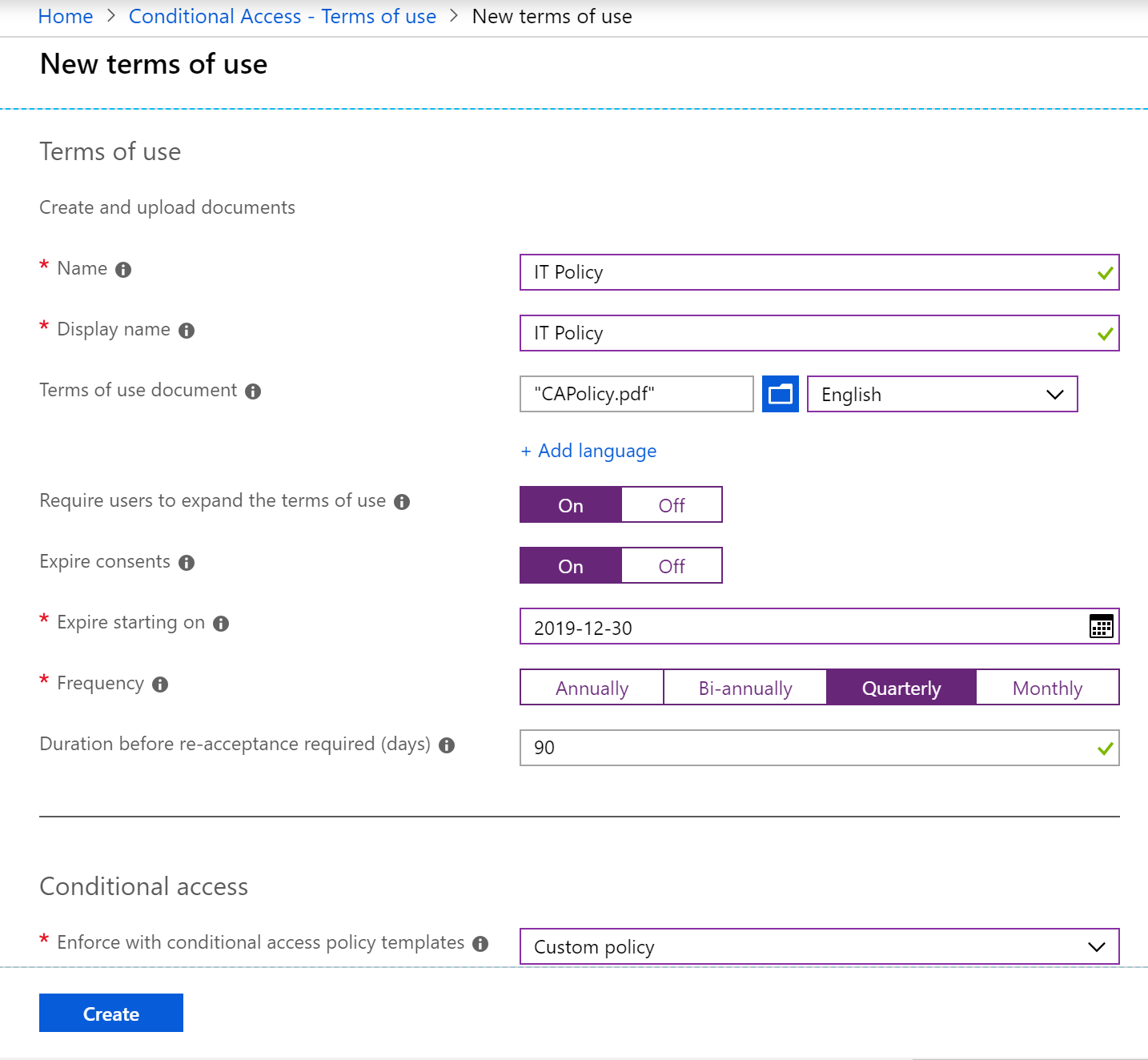The height and width of the screenshot is (1060, 1148).
Task: Expand the English language dropdown
Action: click(x=941, y=395)
